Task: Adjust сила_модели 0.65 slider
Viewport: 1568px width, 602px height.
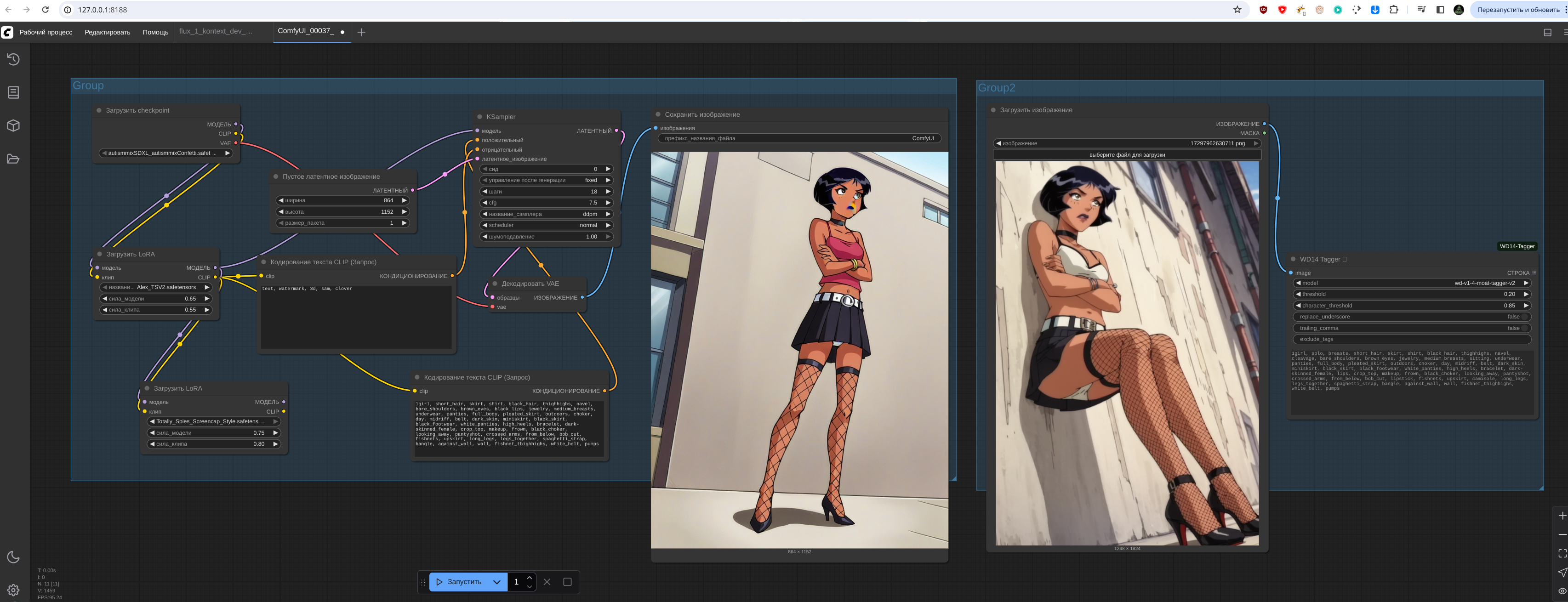Action: point(156,299)
